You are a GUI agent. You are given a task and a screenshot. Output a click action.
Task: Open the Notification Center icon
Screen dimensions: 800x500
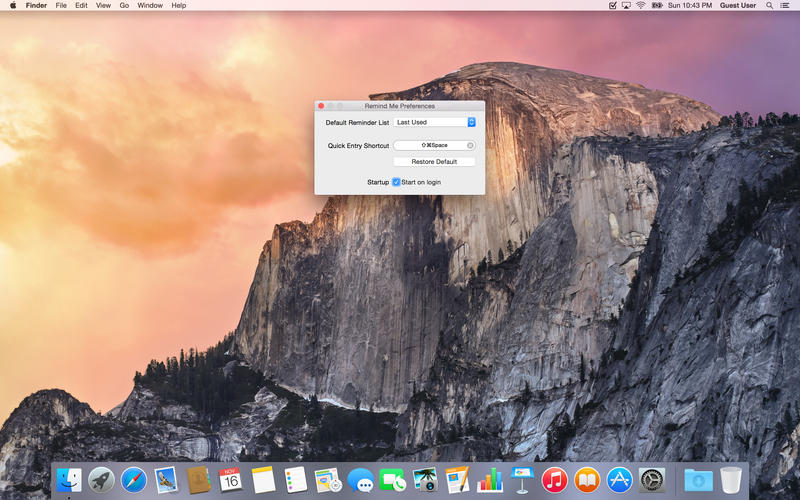[x=787, y=5]
